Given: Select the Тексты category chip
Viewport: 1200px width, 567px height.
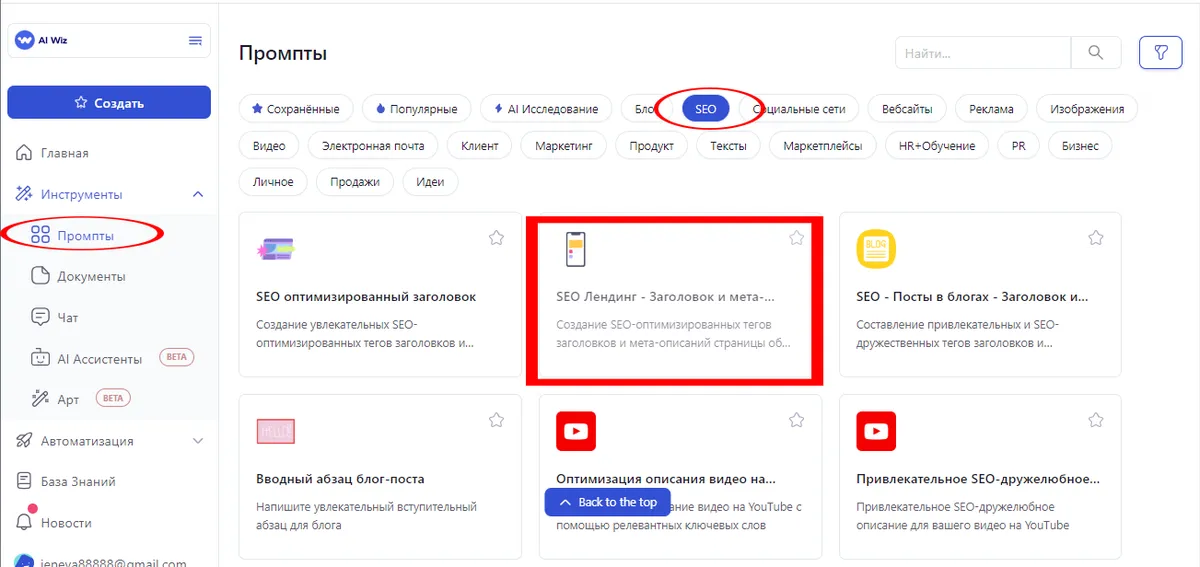Looking at the screenshot, I should [x=728, y=146].
